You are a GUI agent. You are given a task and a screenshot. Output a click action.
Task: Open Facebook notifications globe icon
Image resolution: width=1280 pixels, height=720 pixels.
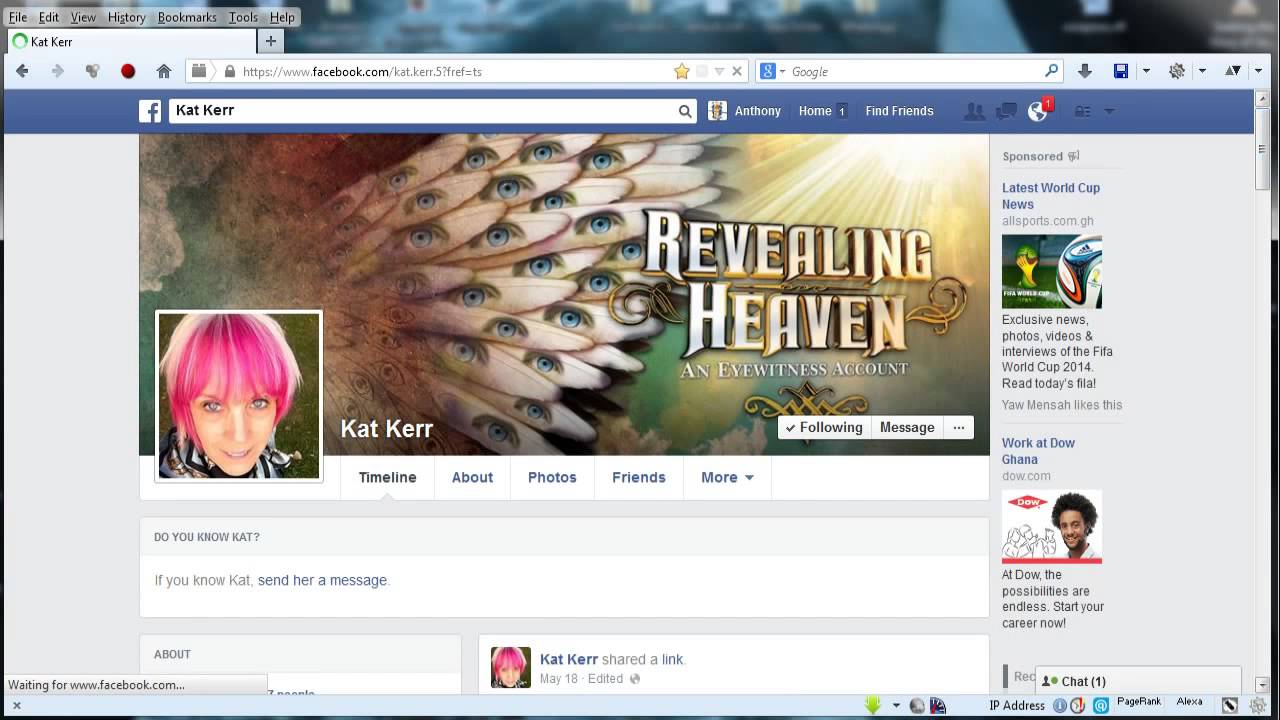tap(1038, 111)
